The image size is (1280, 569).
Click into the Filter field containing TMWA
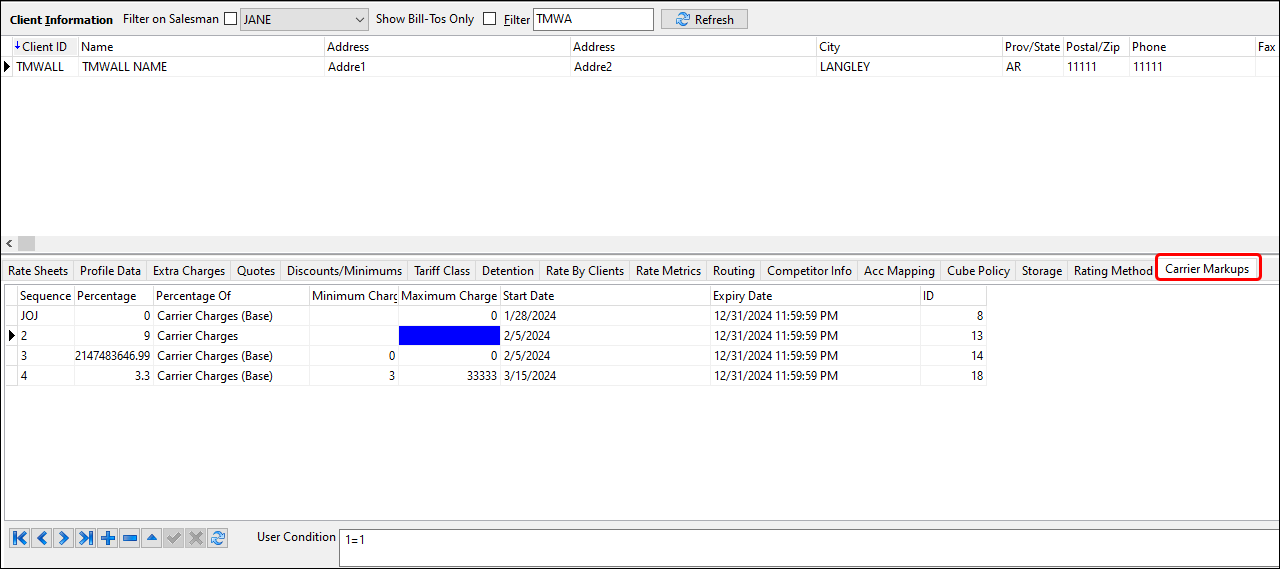pyautogui.click(x=593, y=19)
